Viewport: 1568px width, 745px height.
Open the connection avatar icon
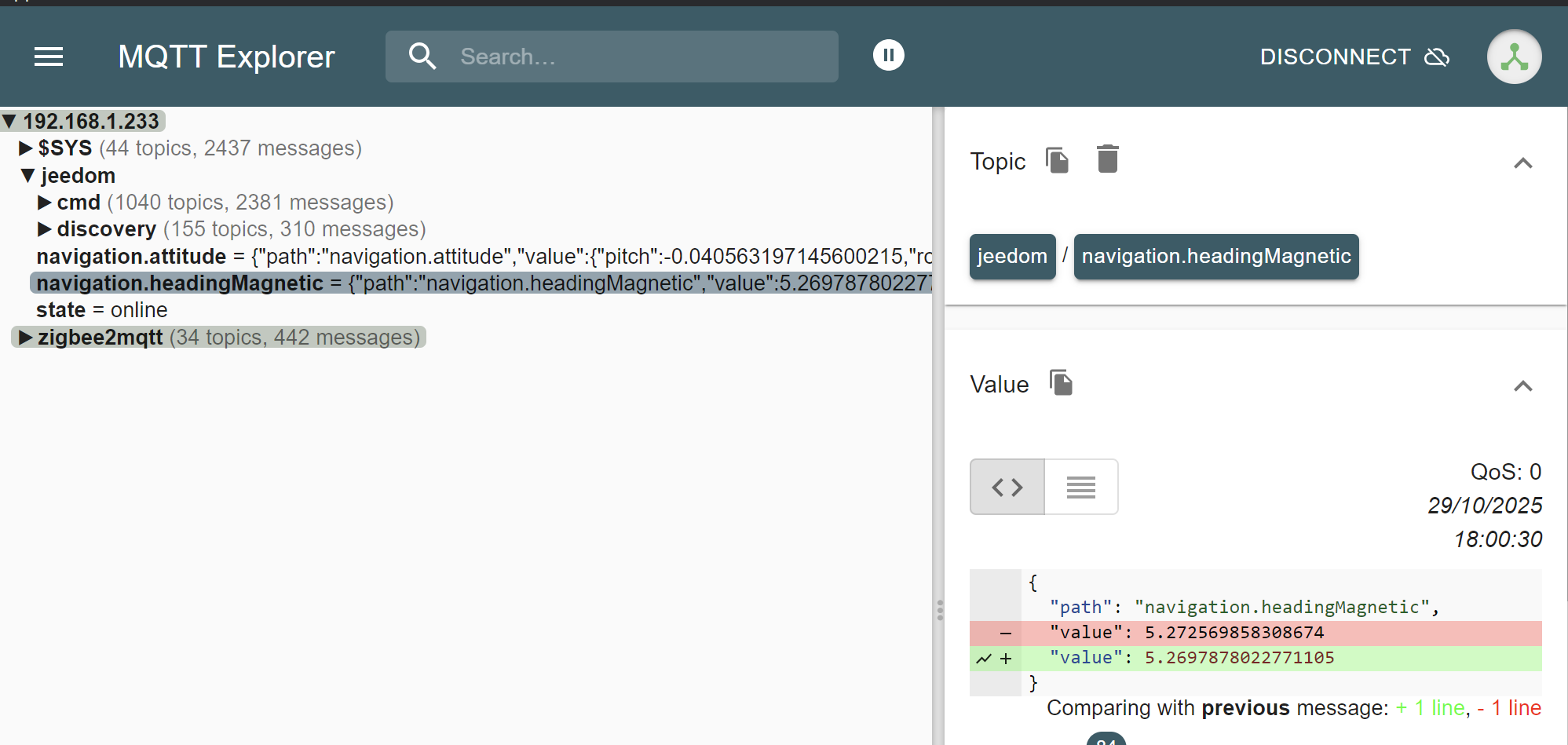coord(1514,57)
